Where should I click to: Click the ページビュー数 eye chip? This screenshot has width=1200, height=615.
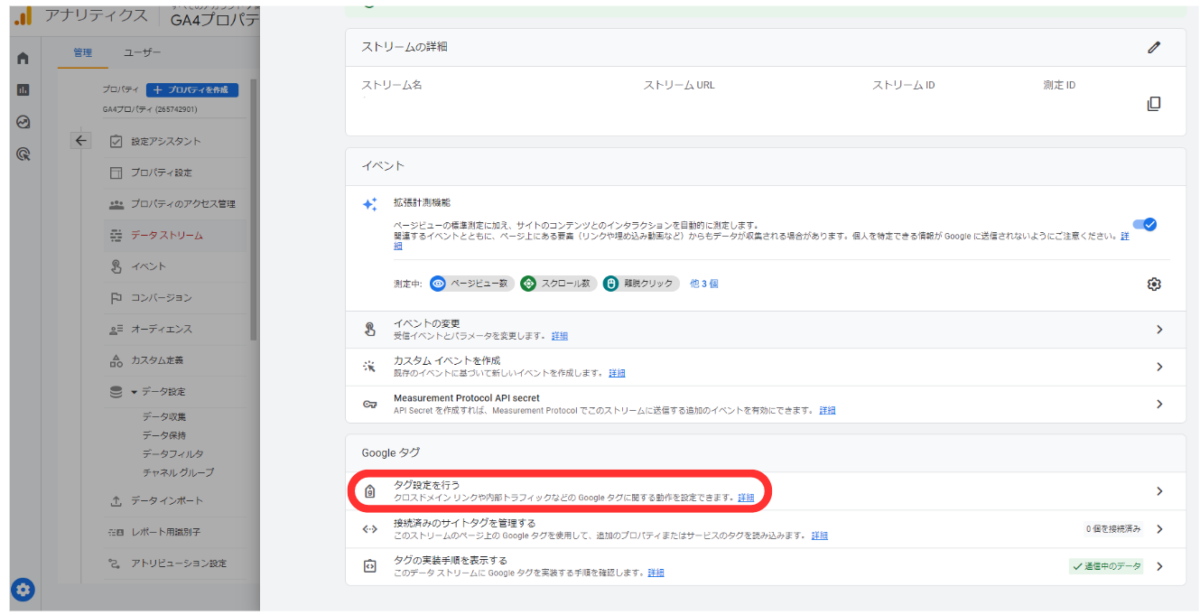point(471,283)
